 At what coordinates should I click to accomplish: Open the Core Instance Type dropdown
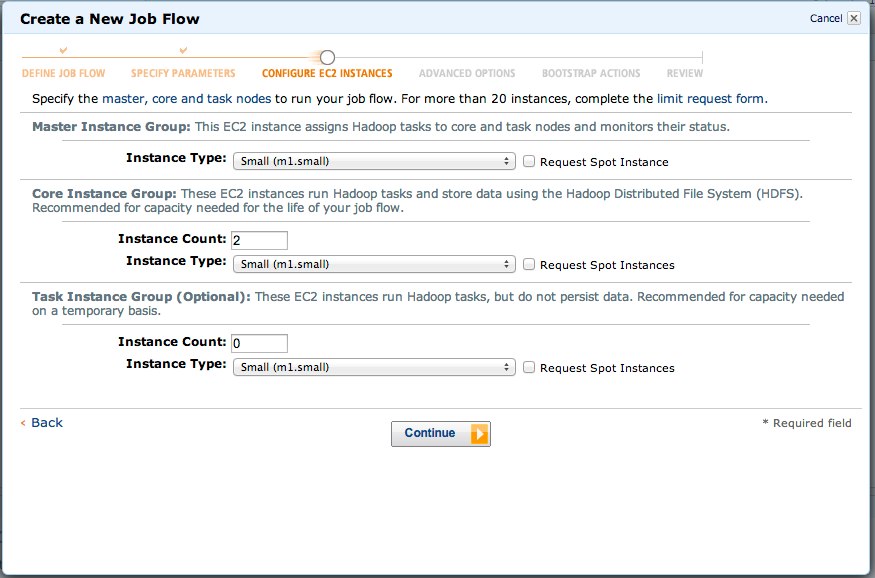coord(373,264)
